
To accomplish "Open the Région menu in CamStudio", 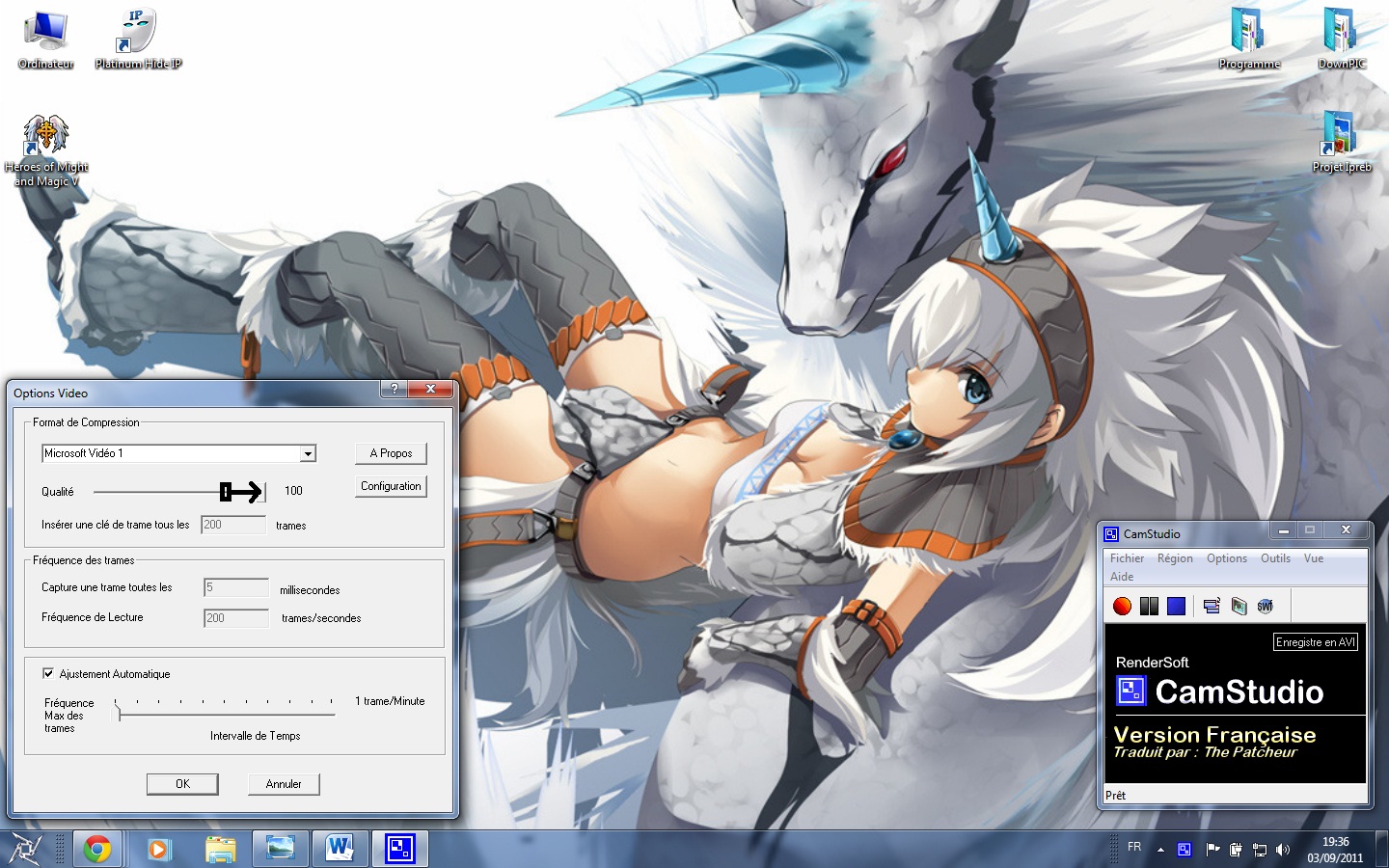I will click(x=1175, y=558).
